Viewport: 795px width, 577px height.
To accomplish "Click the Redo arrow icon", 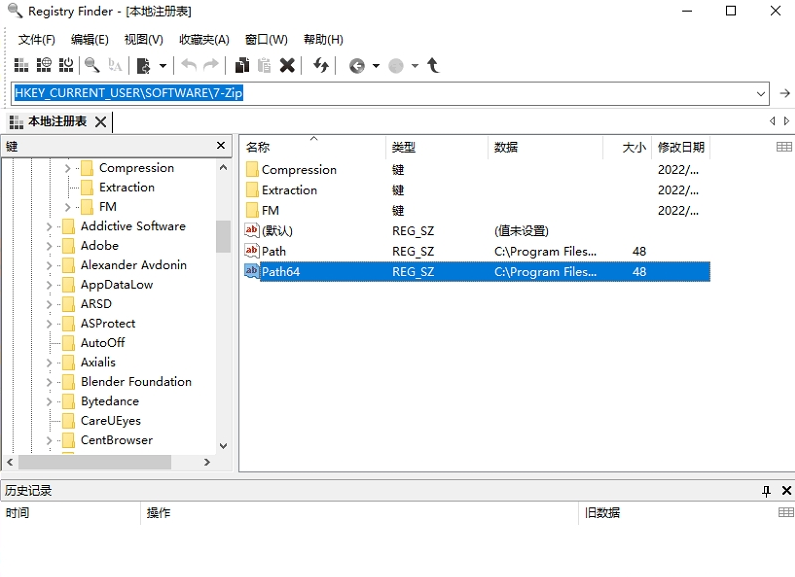I will [210, 65].
